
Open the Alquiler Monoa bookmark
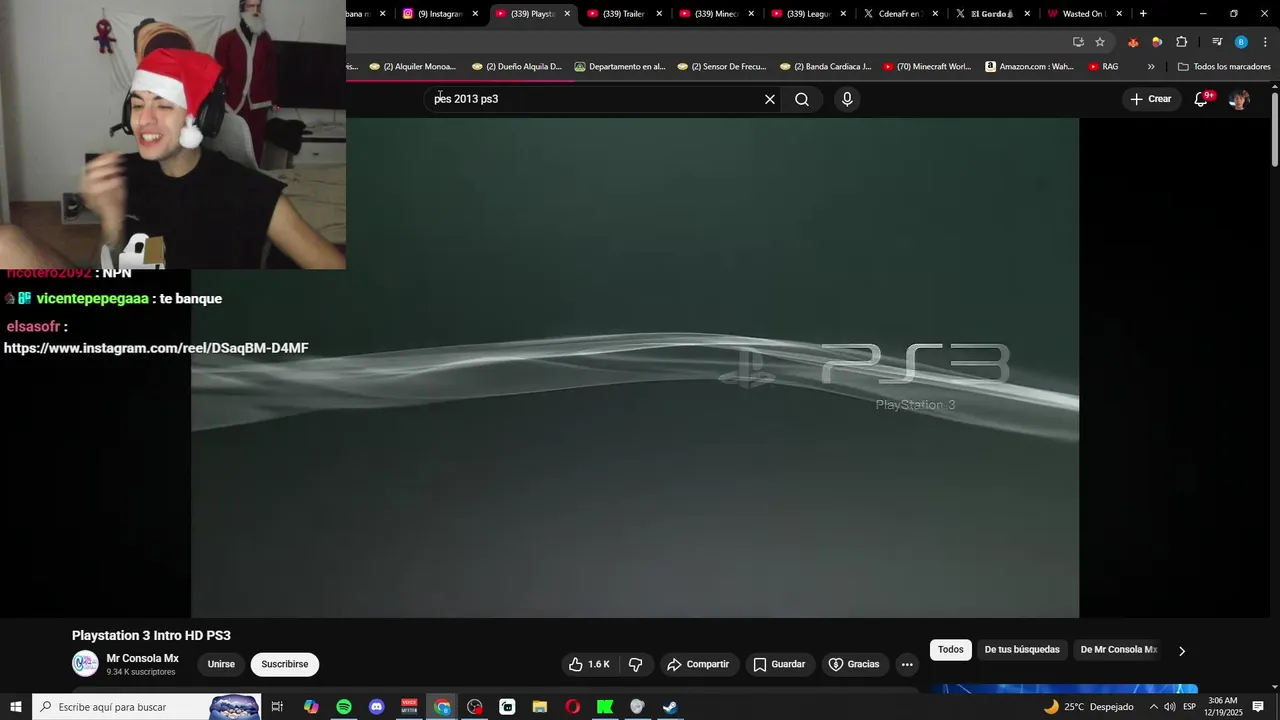[412, 67]
